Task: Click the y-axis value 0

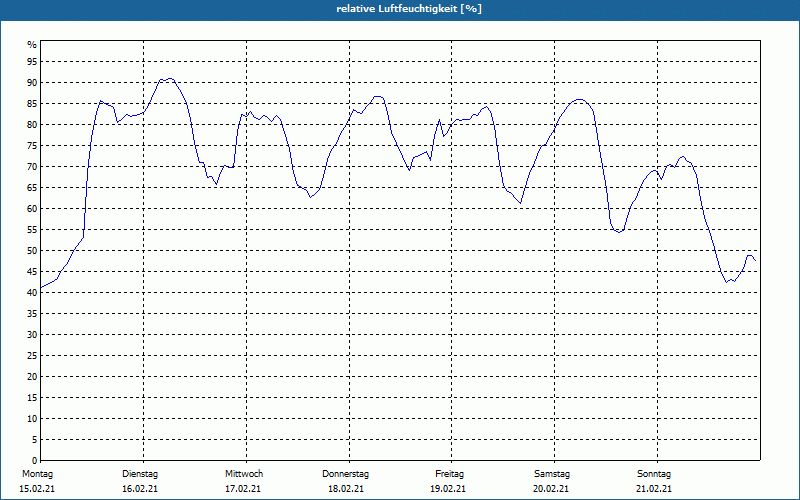Action: pyautogui.click(x=35, y=461)
